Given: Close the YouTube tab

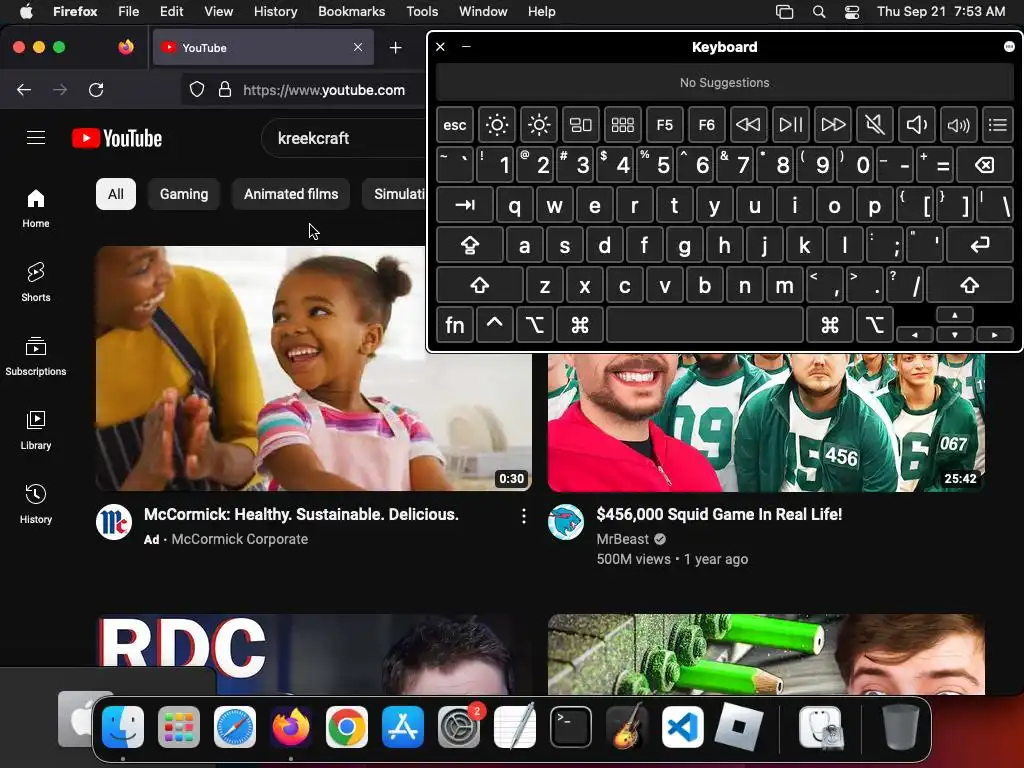Looking at the screenshot, I should coord(358,47).
